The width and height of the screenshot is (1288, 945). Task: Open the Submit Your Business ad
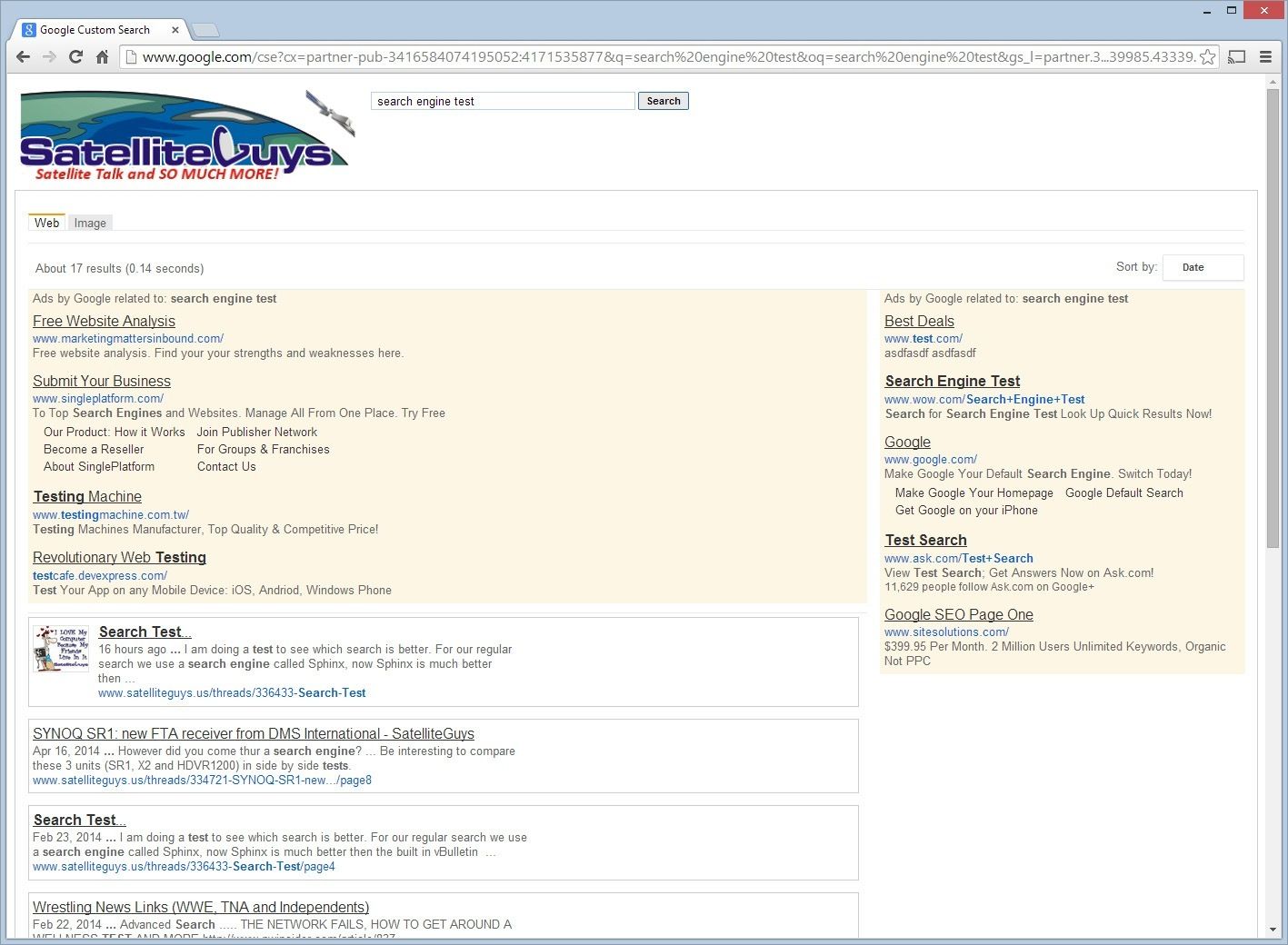pyautogui.click(x=102, y=381)
